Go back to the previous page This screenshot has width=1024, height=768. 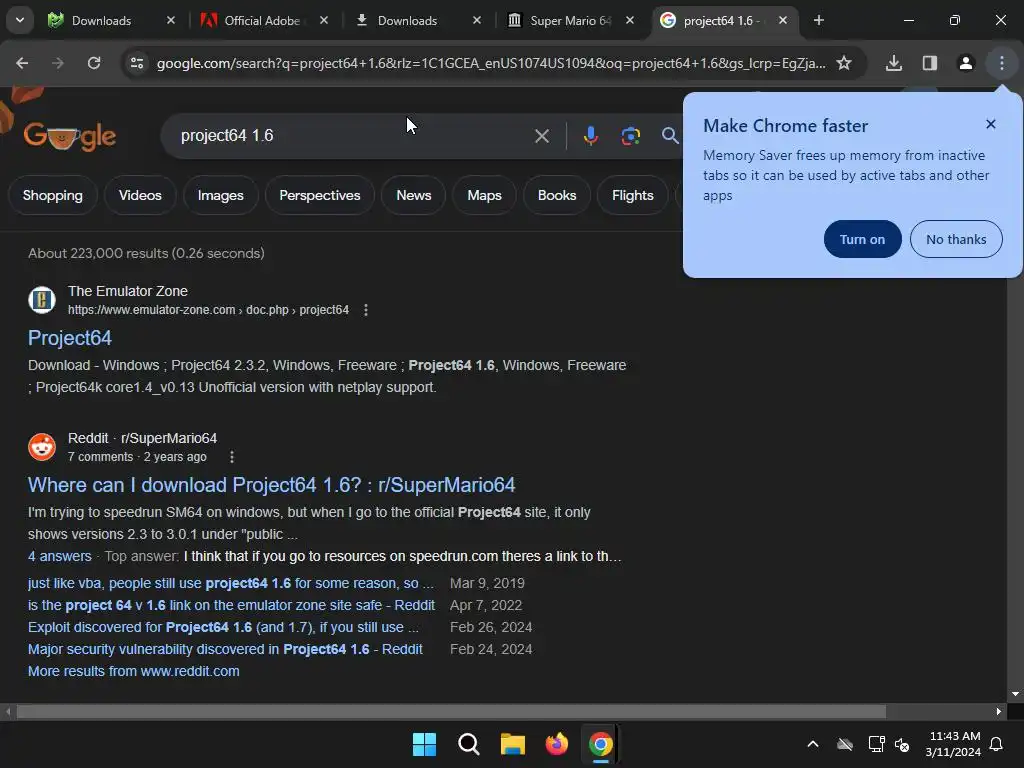pos(22,63)
